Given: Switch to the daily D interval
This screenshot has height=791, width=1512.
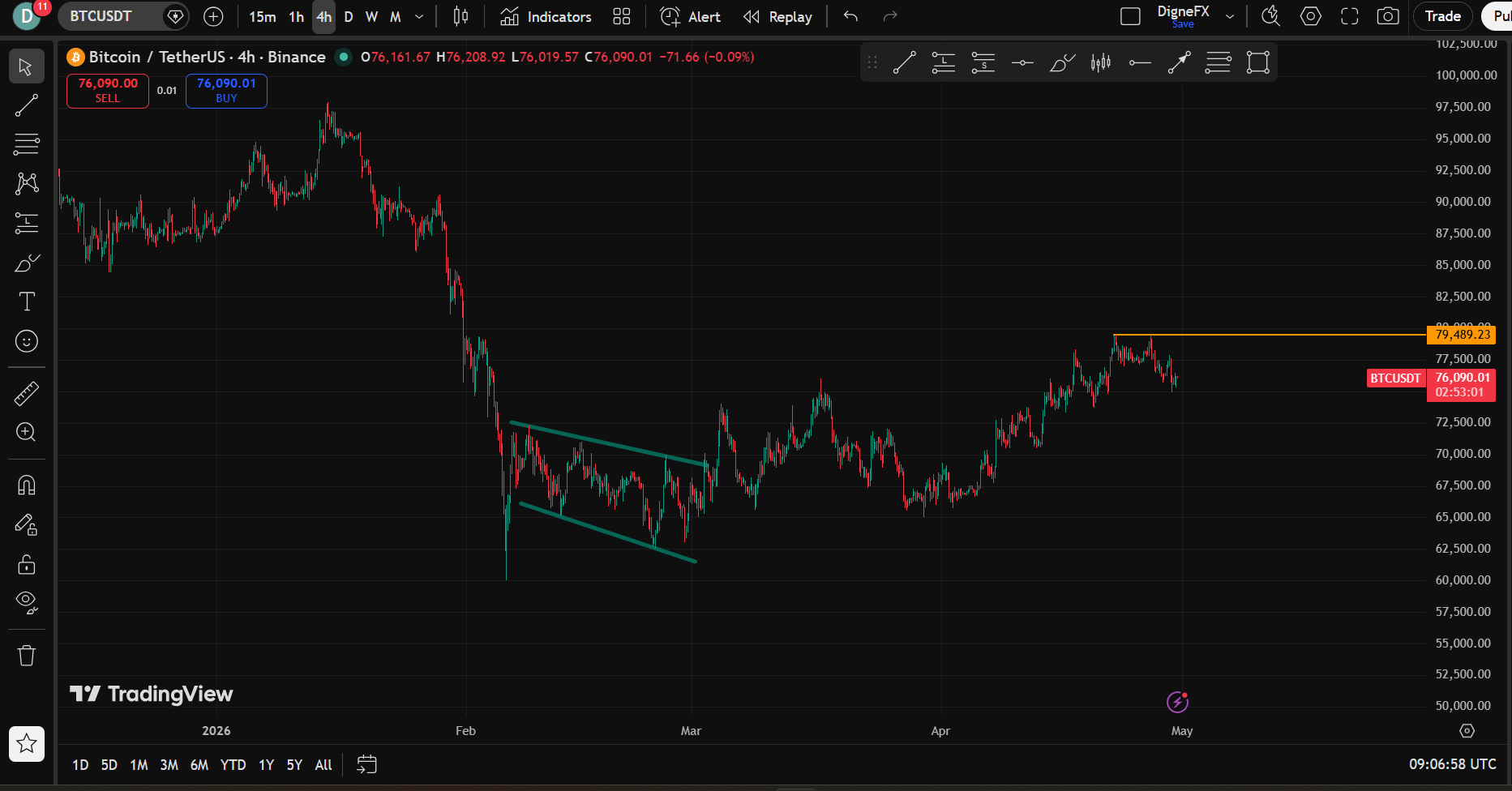Looking at the screenshot, I should (x=349, y=17).
